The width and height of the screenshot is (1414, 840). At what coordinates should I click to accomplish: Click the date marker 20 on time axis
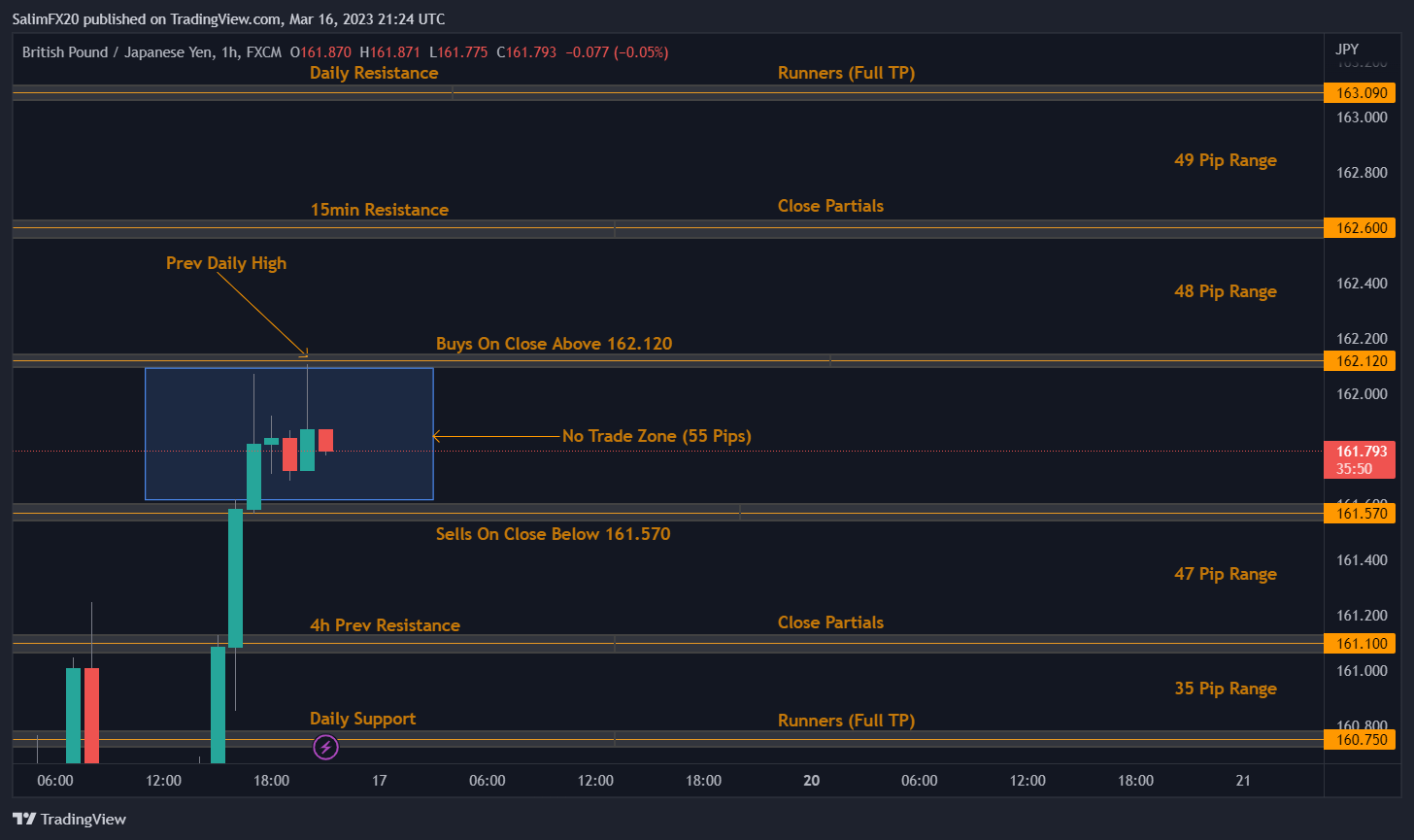(x=812, y=781)
